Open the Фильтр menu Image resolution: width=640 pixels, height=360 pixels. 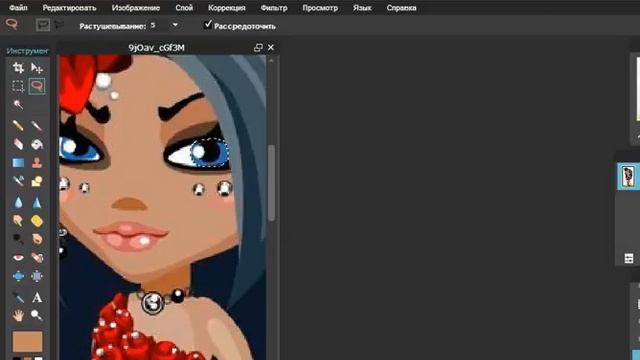(274, 8)
